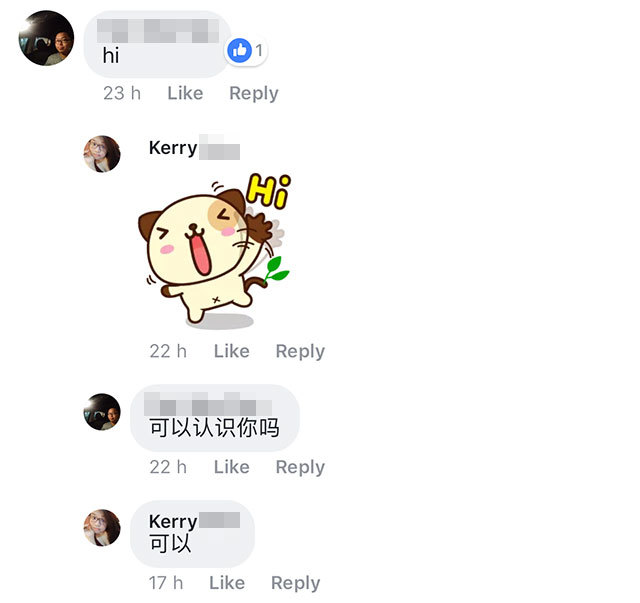The image size is (640, 603).
Task: Reply to the 'hi' comment
Action: point(254,94)
